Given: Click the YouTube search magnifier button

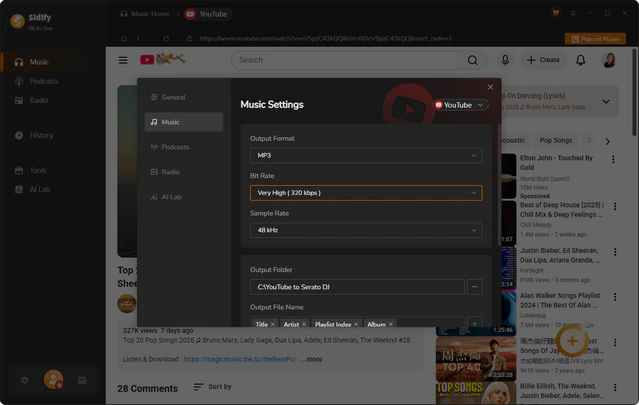Looking at the screenshot, I should coord(473,60).
